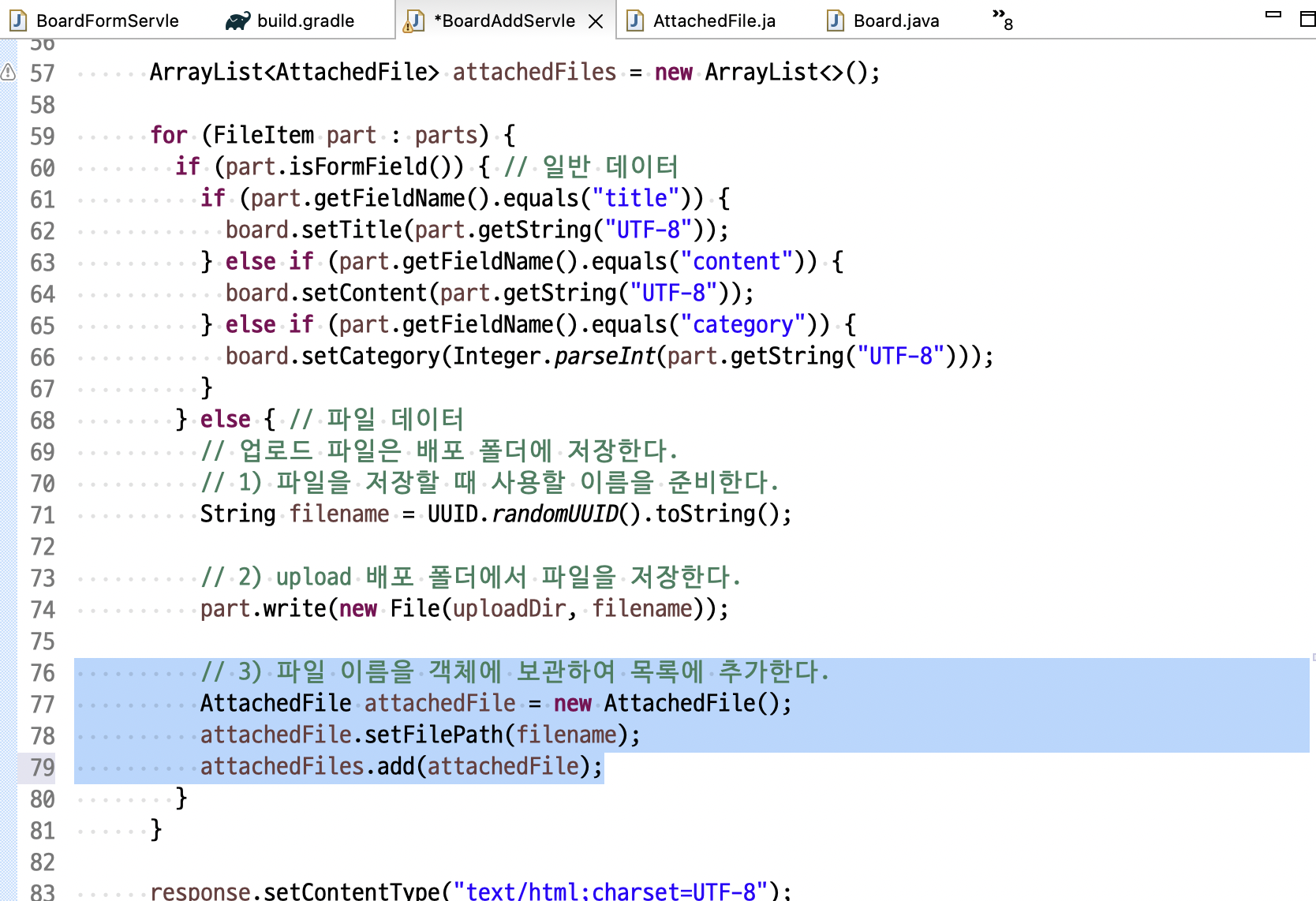The width and height of the screenshot is (1316, 901).
Task: Click the closing brace on line 81
Action: [156, 829]
